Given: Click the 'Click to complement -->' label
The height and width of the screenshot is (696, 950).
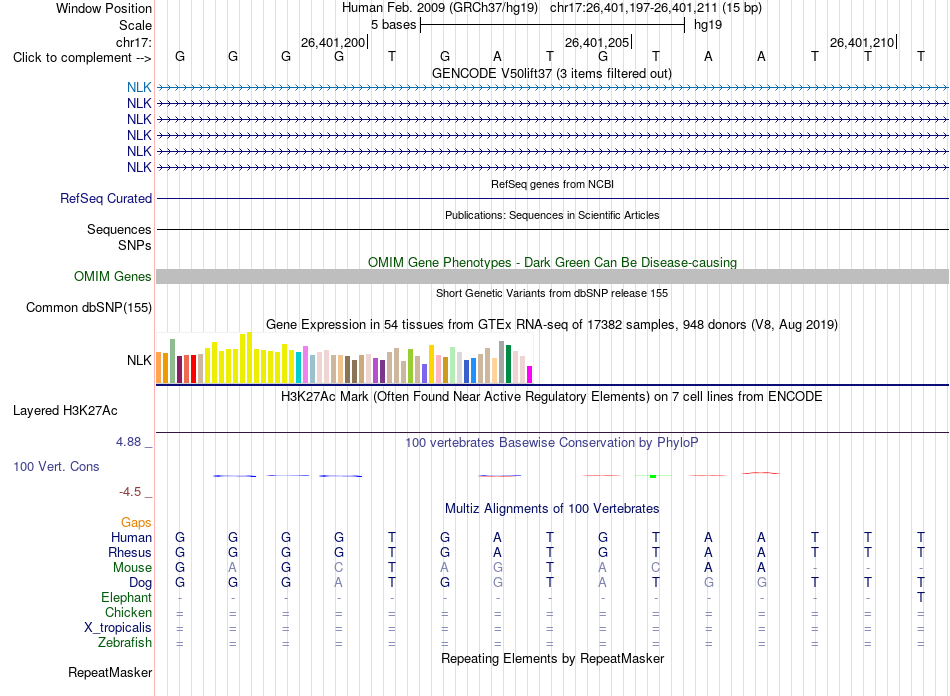Looking at the screenshot, I should pyautogui.click(x=82, y=58).
